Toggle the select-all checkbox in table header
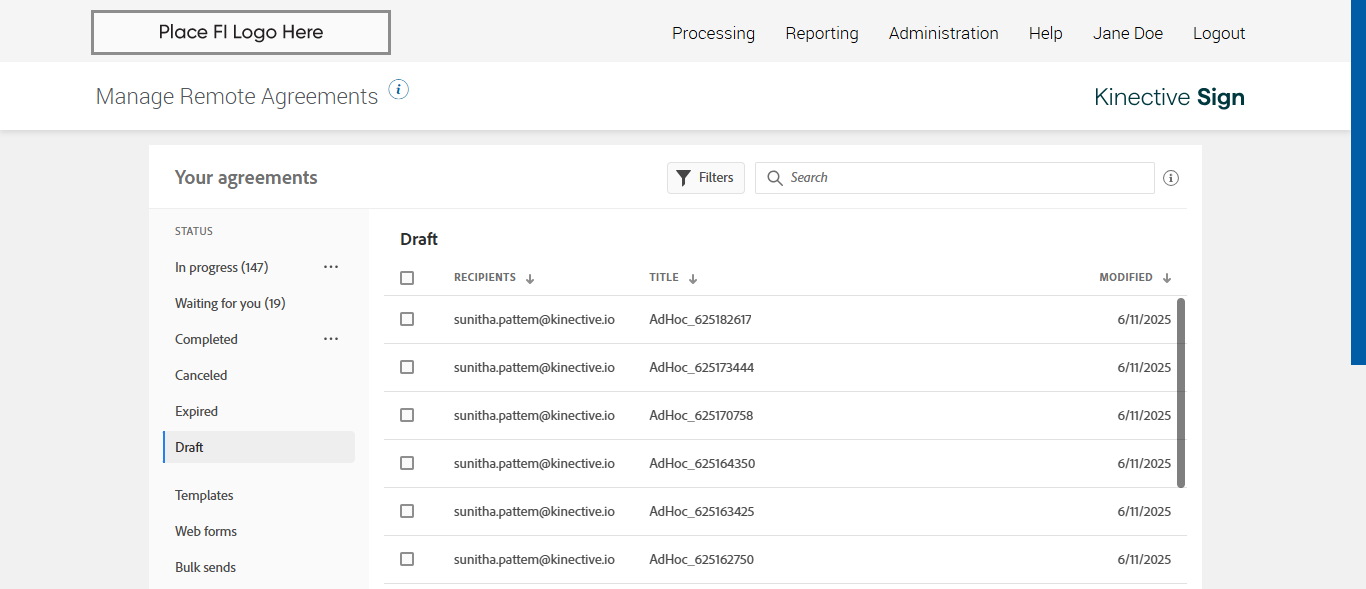The image size is (1366, 589). 407,278
